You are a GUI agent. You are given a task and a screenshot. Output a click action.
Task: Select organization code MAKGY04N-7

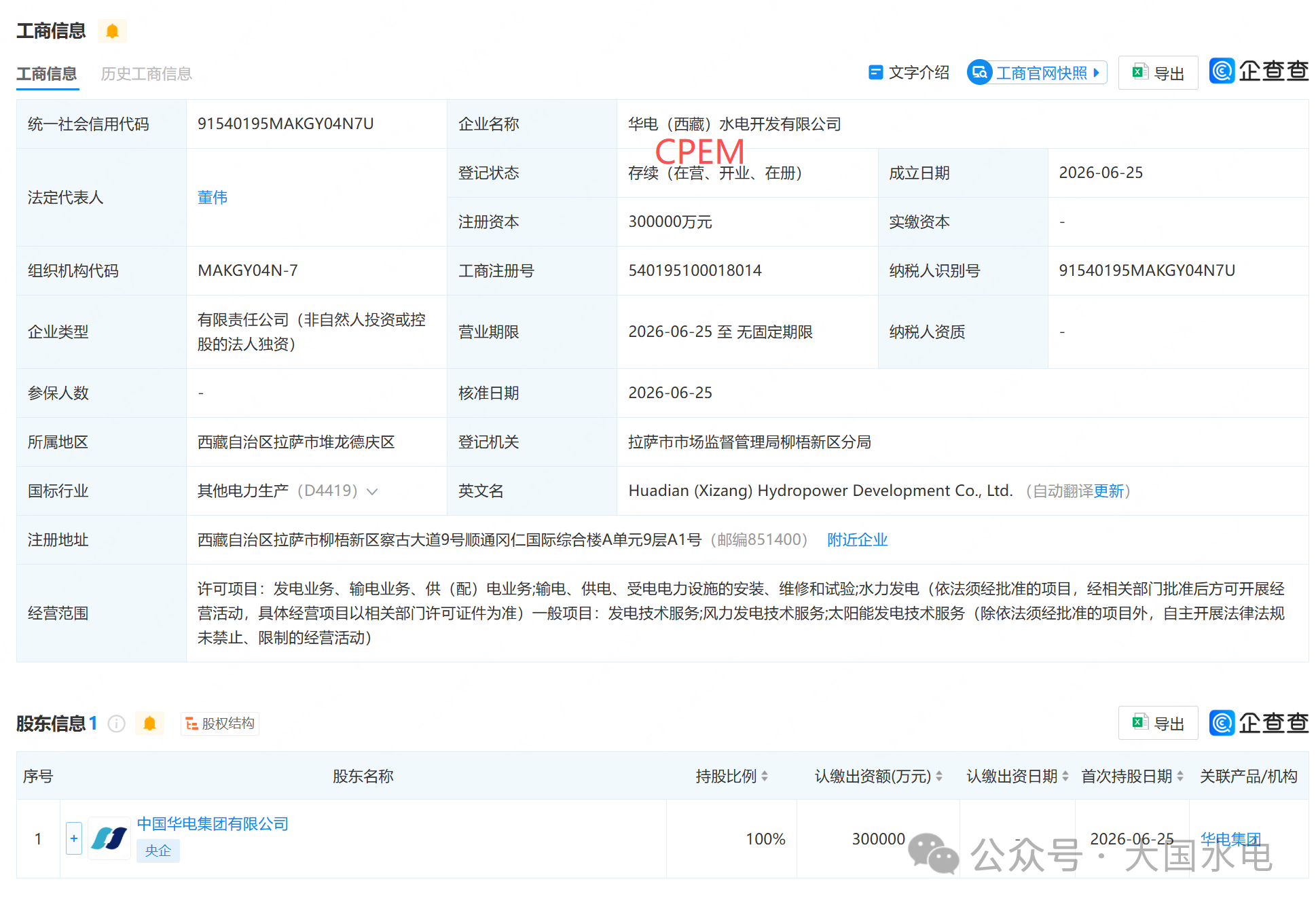coord(248,270)
